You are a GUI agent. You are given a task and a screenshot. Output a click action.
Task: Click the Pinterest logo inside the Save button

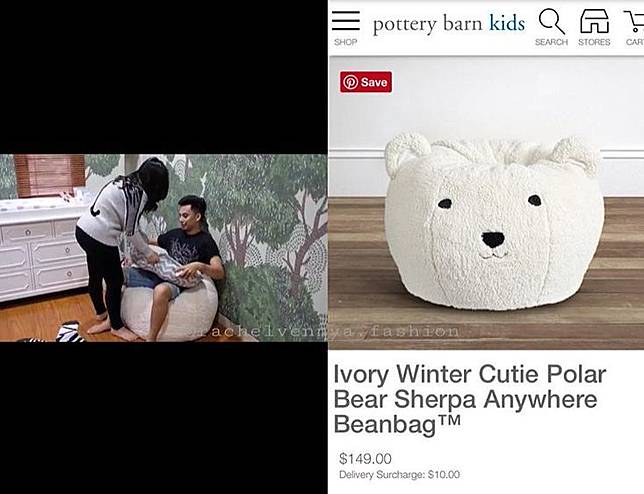pyautogui.click(x=350, y=82)
